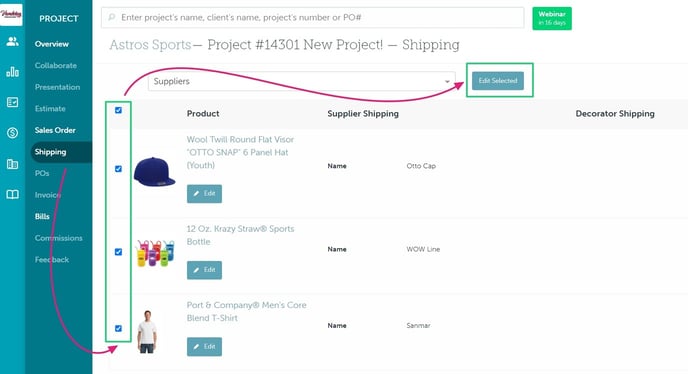Screen dimensions: 688x374
Task: Open the dollar sign finance icon
Action: [12, 133]
